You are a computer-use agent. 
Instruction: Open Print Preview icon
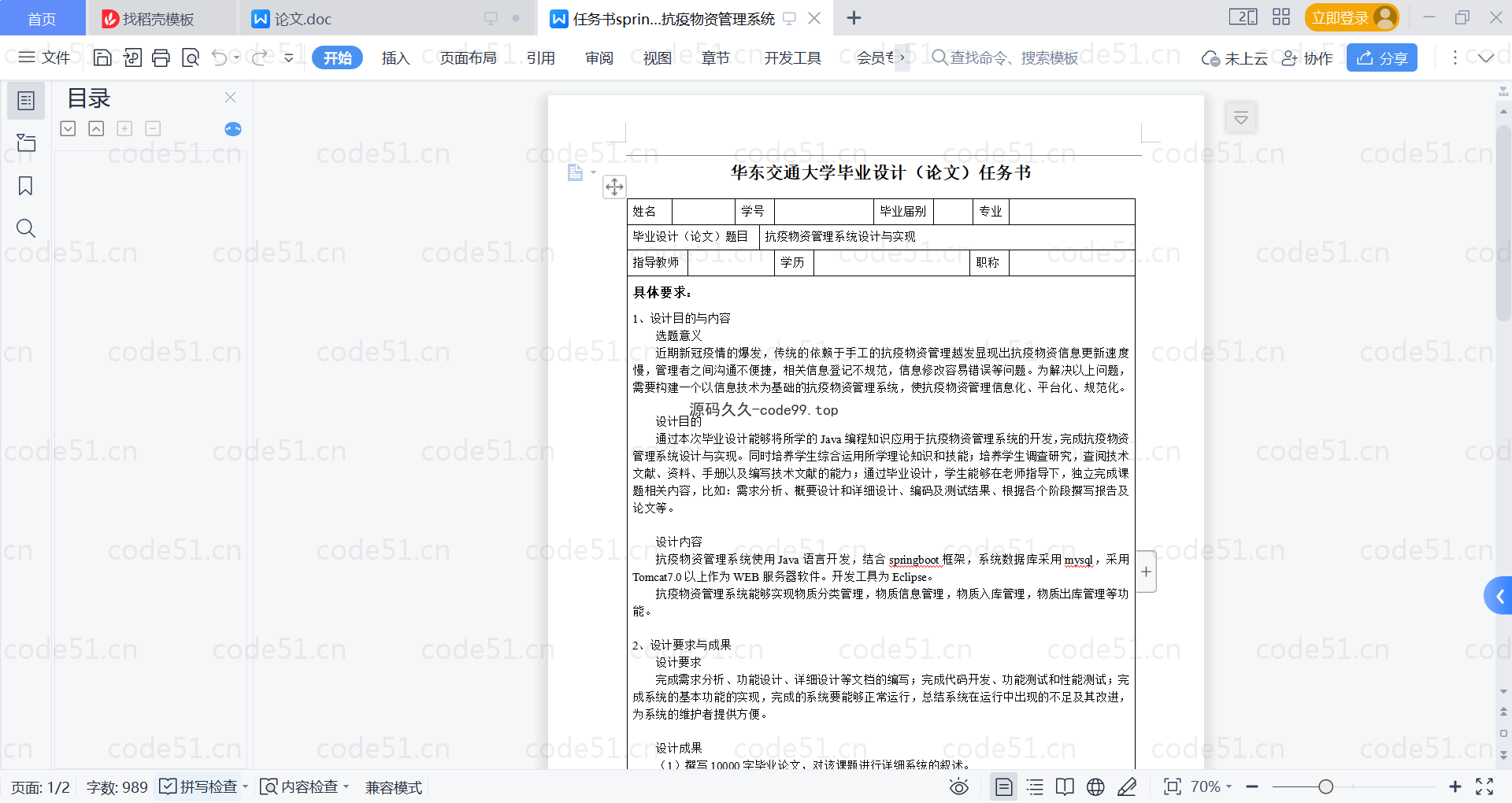click(191, 57)
